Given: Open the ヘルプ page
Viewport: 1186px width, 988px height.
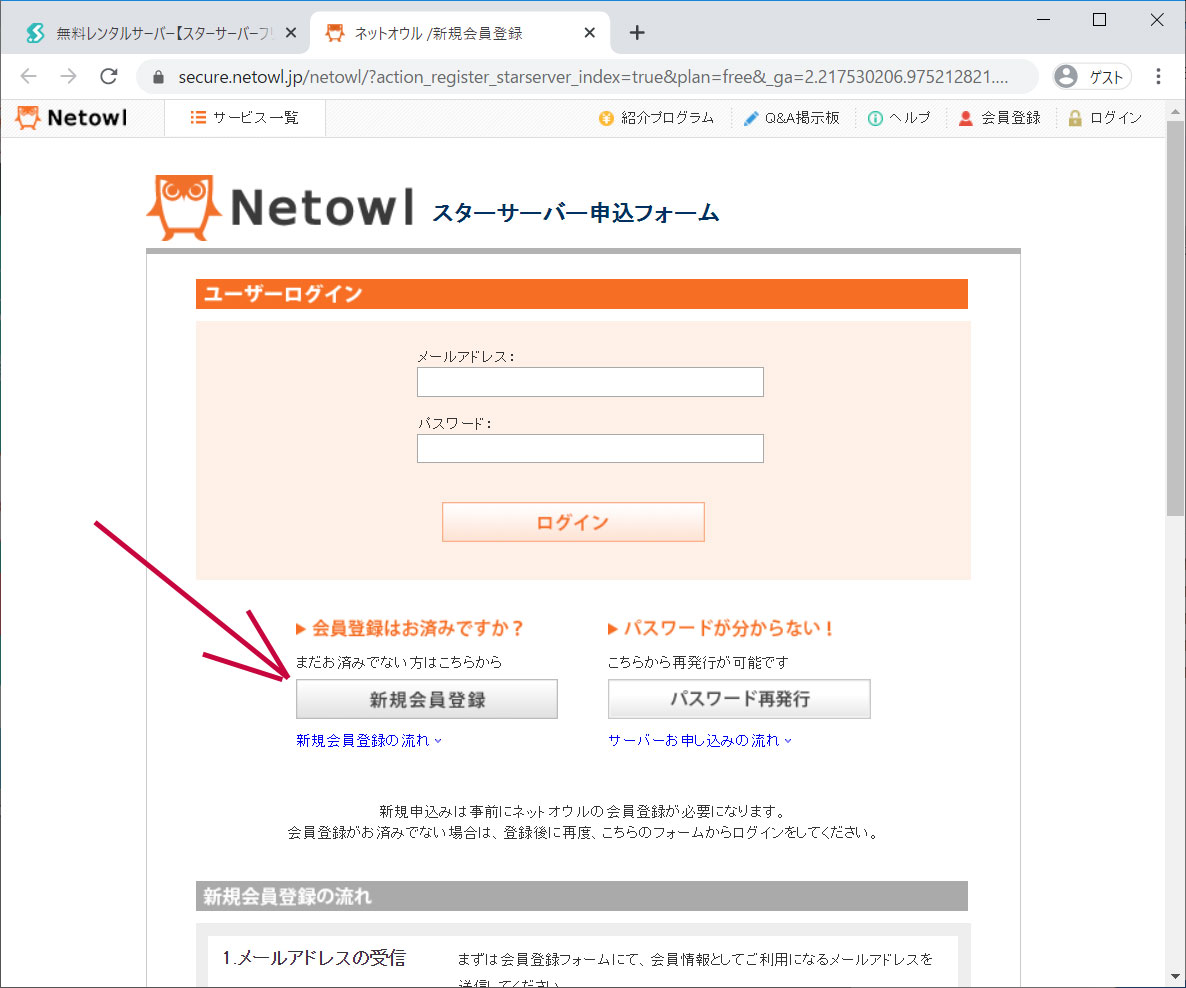Looking at the screenshot, I should click(x=899, y=118).
